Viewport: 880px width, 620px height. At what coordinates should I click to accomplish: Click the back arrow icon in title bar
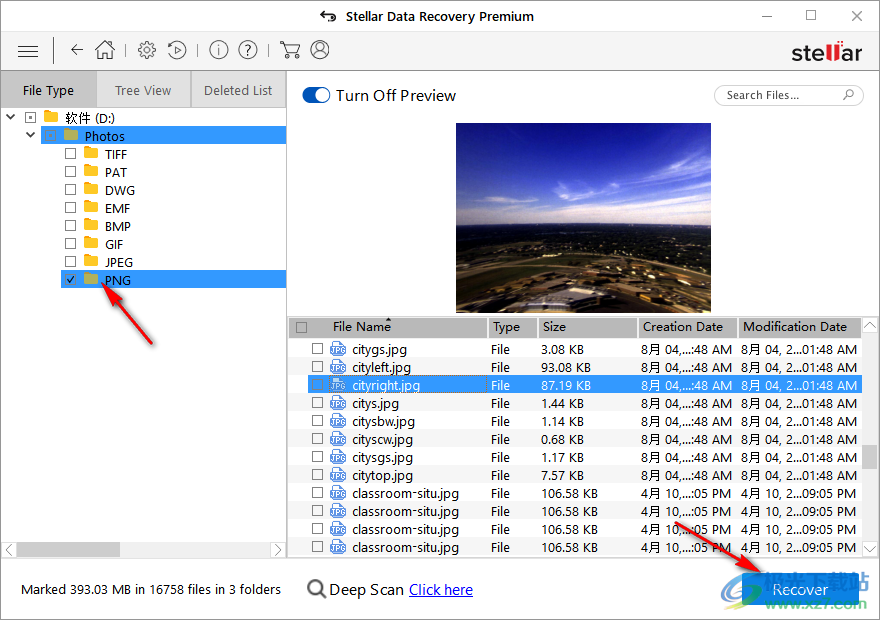[x=328, y=16]
